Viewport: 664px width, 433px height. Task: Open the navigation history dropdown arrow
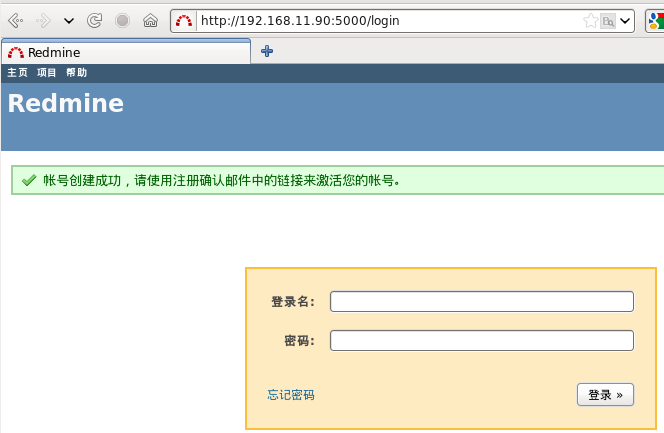point(69,20)
